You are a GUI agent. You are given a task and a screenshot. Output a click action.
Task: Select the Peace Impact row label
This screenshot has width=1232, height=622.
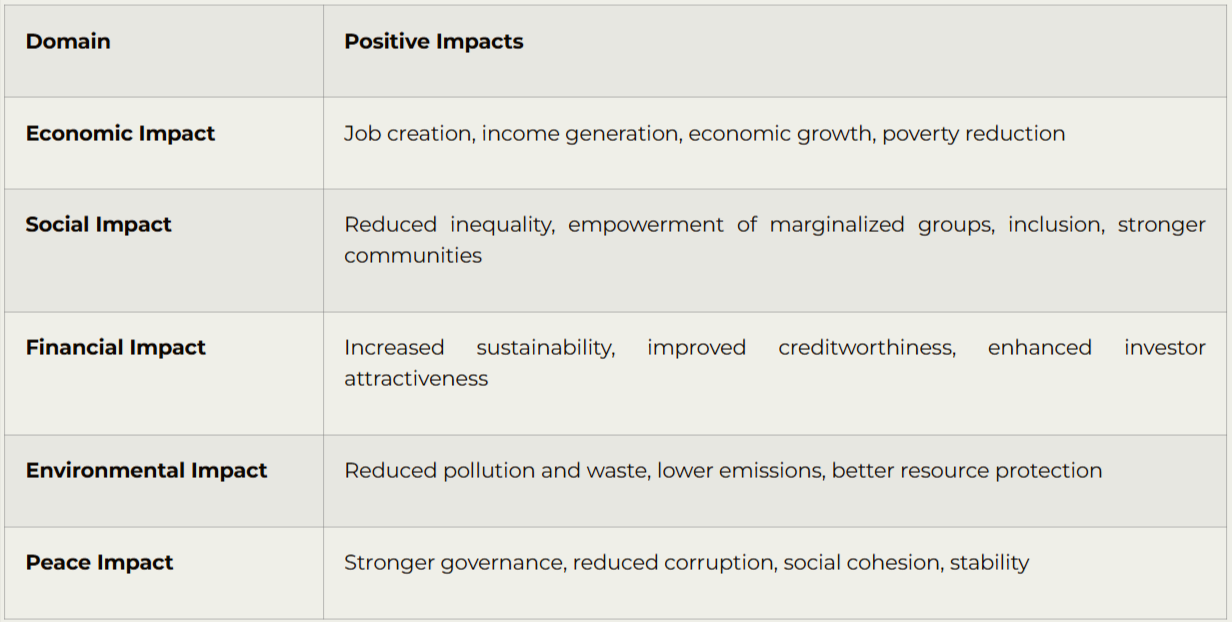pos(99,562)
